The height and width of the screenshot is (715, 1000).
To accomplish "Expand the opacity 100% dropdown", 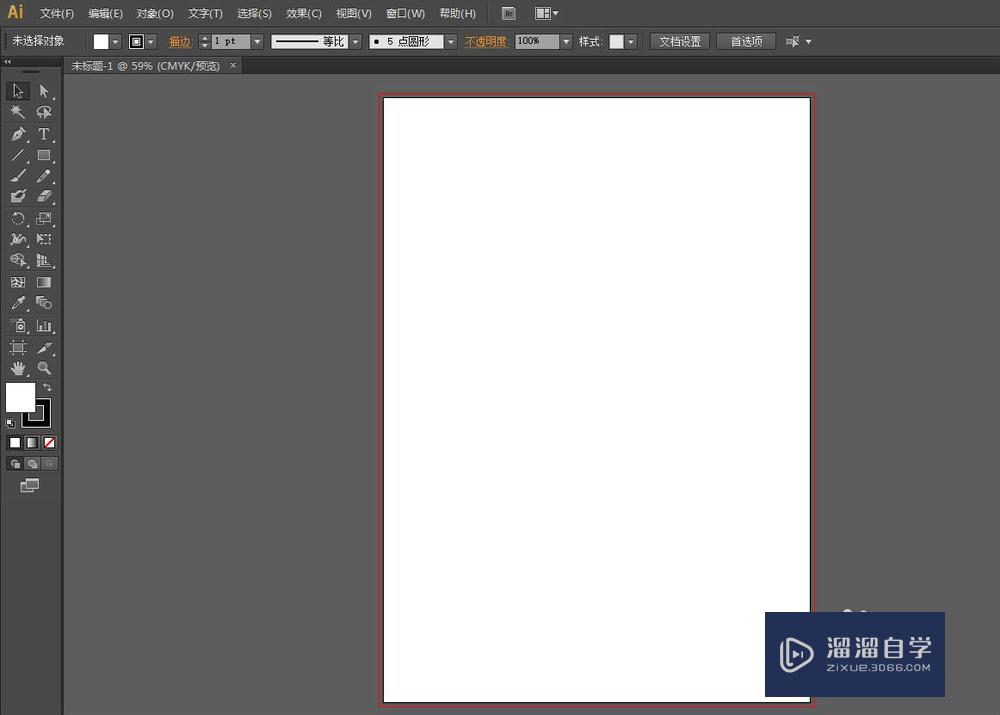I will tap(566, 42).
